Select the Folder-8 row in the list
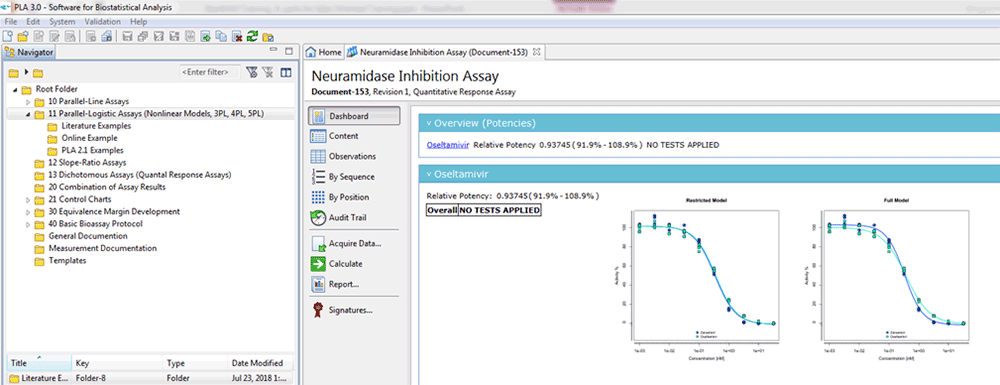The height and width of the screenshot is (385, 1000). pos(150,378)
